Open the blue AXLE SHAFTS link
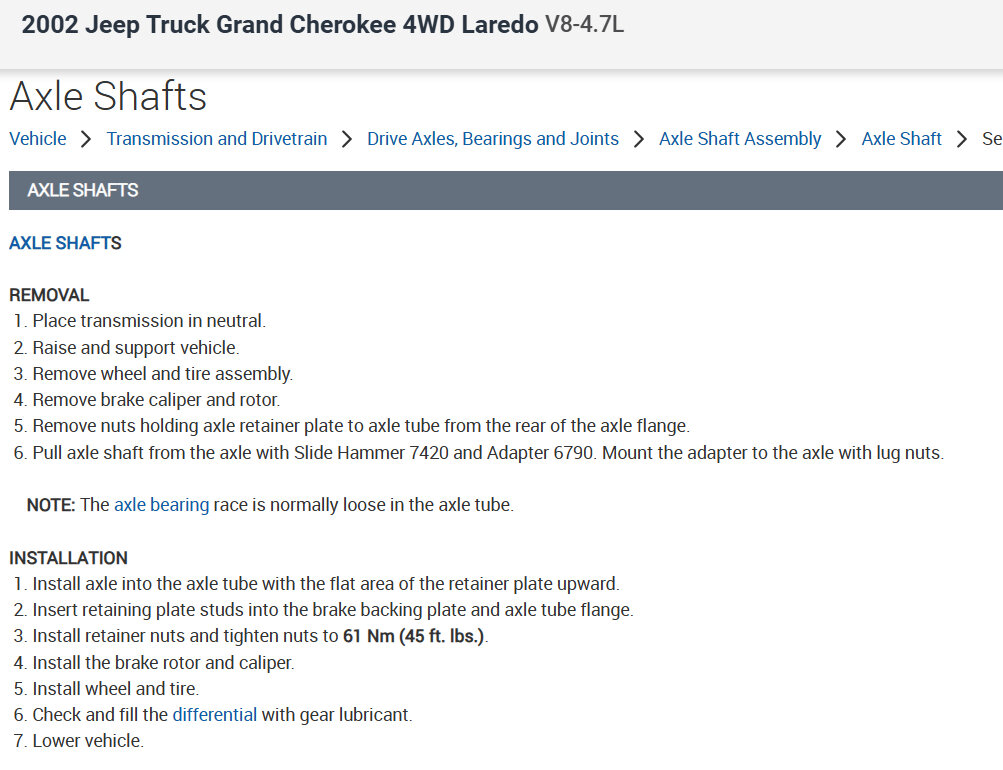This screenshot has width=1003, height=770. [65, 243]
